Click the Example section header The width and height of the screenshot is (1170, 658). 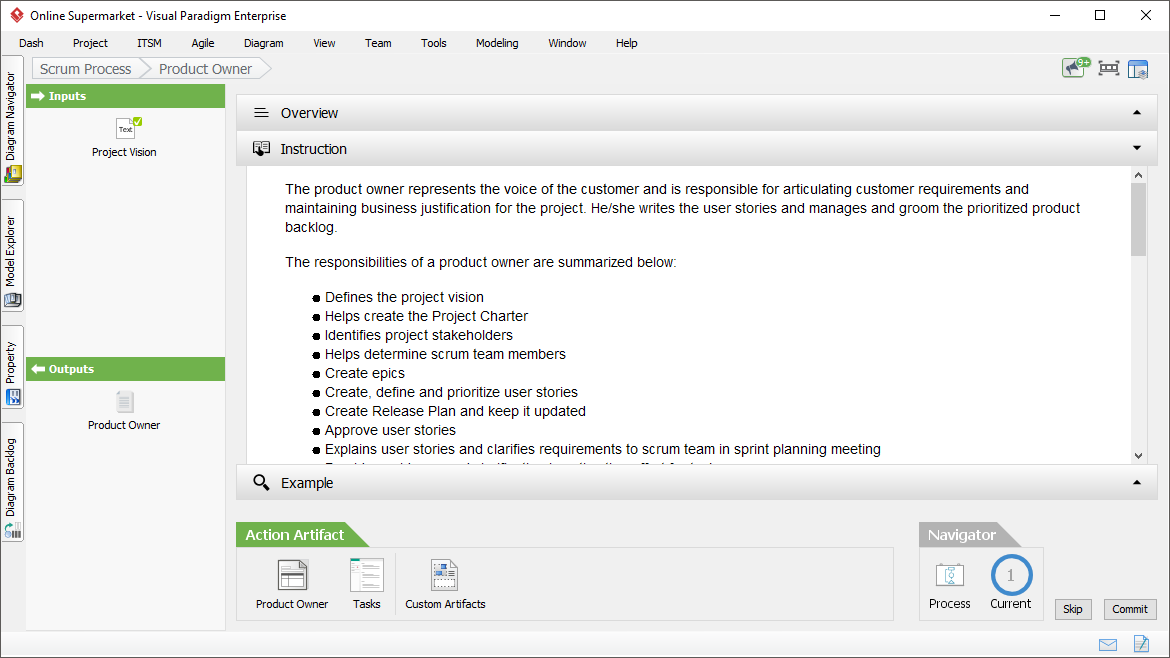point(696,483)
